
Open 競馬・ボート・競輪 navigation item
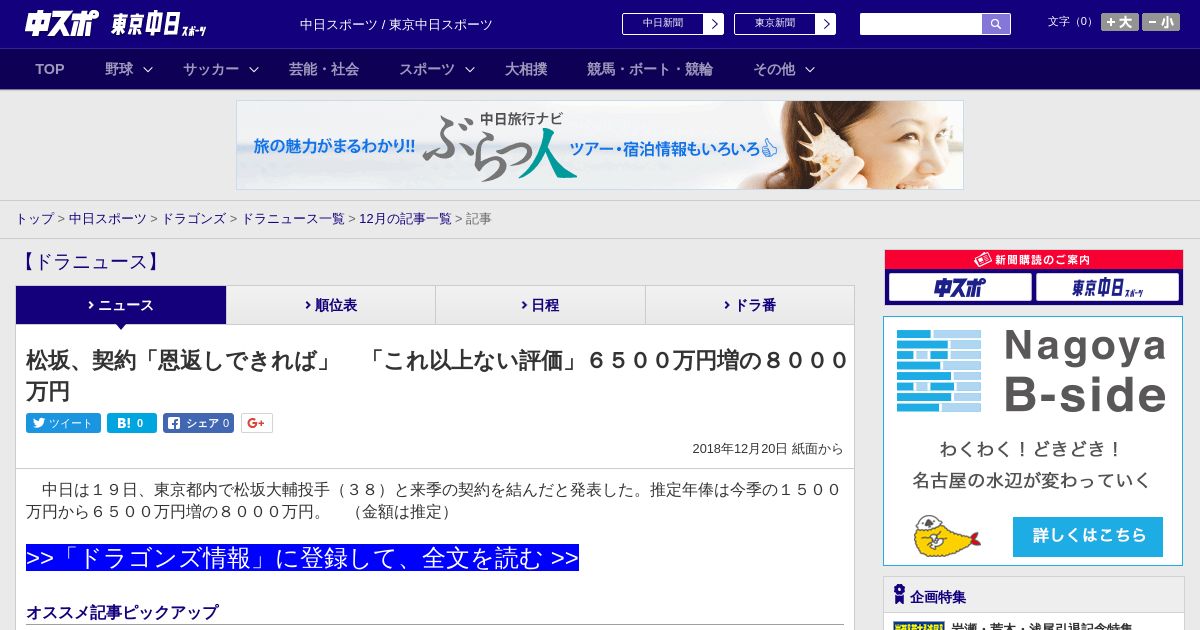pos(650,69)
